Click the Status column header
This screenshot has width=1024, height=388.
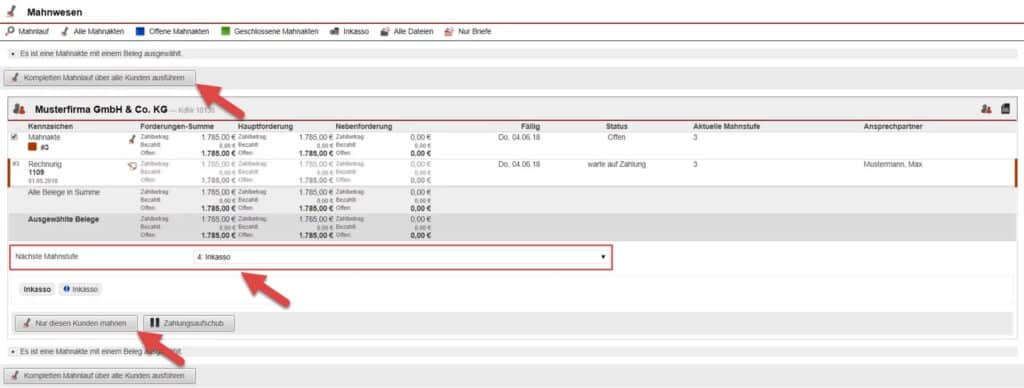coord(616,126)
